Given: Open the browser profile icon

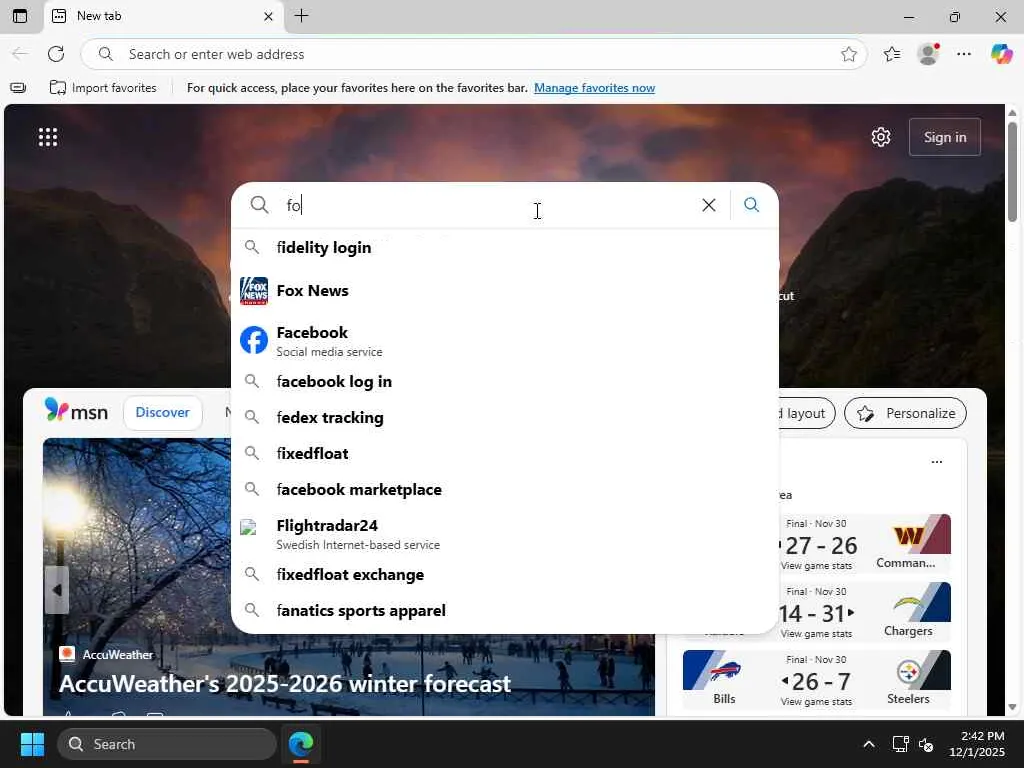Looking at the screenshot, I should (928, 54).
